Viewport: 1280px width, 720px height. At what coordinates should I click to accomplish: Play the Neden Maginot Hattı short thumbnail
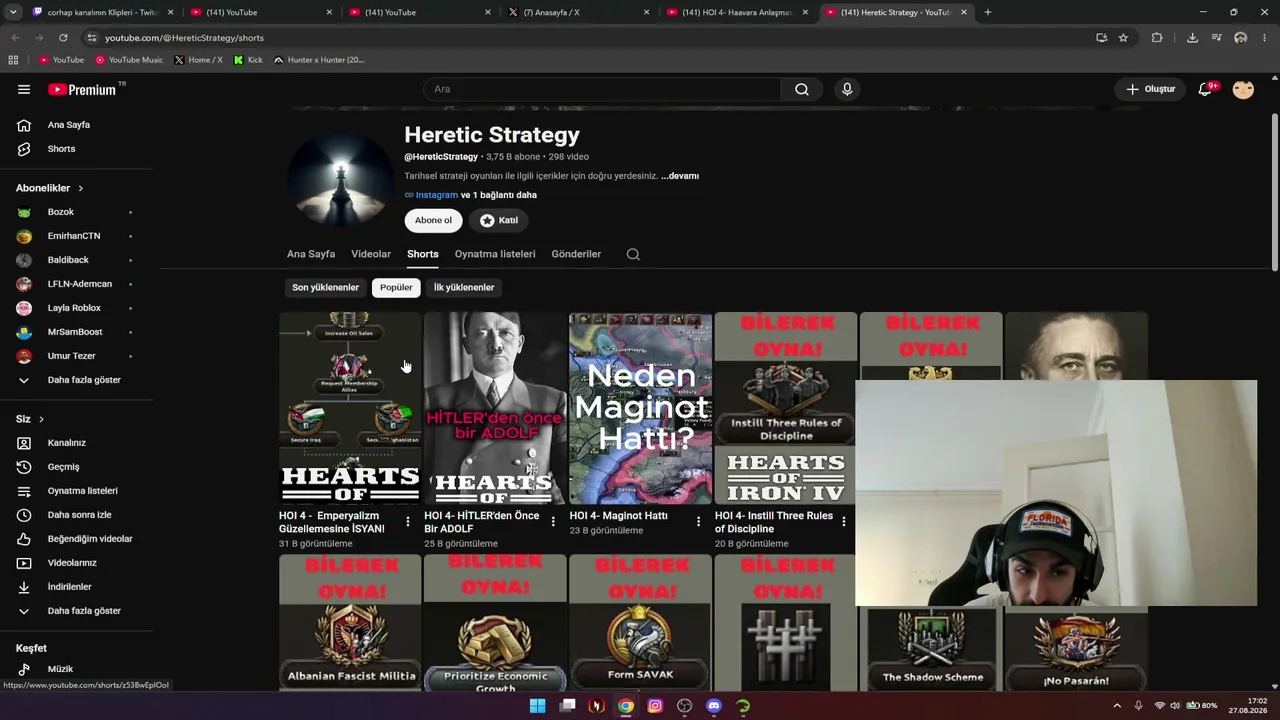click(640, 408)
